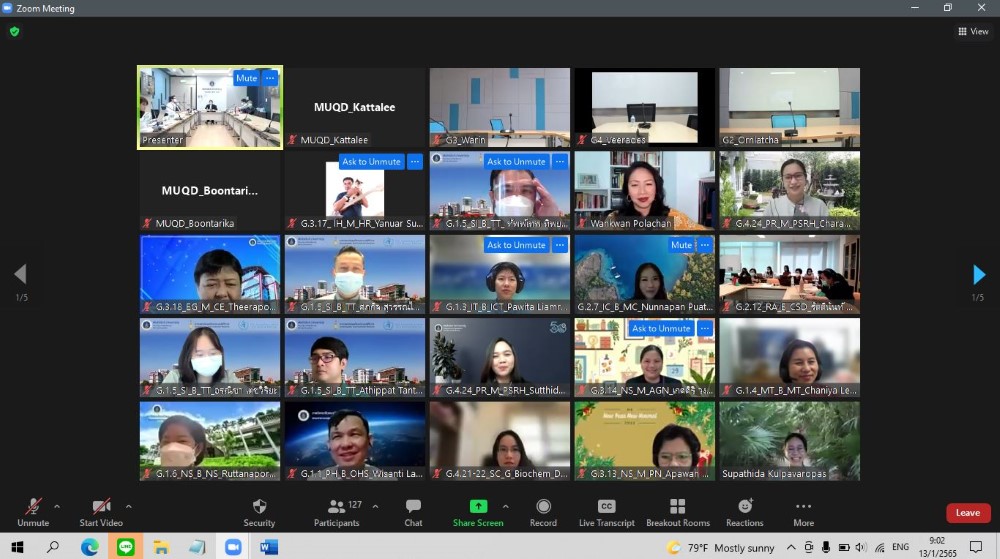Unmute the microphone
1000x559 pixels.
[x=33, y=512]
